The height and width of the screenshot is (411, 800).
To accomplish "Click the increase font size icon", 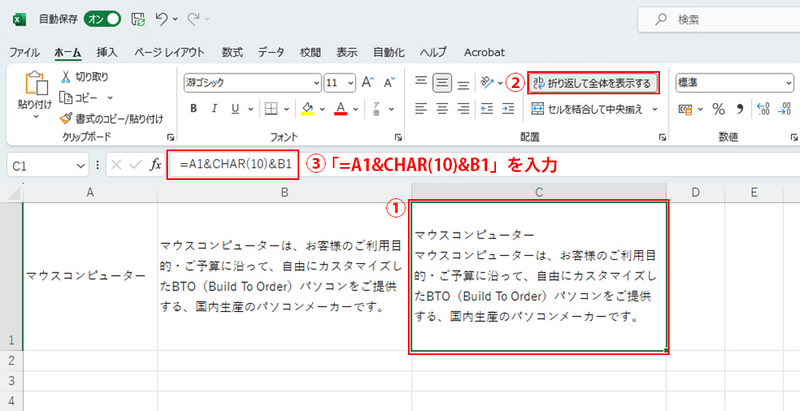I will tap(368, 83).
